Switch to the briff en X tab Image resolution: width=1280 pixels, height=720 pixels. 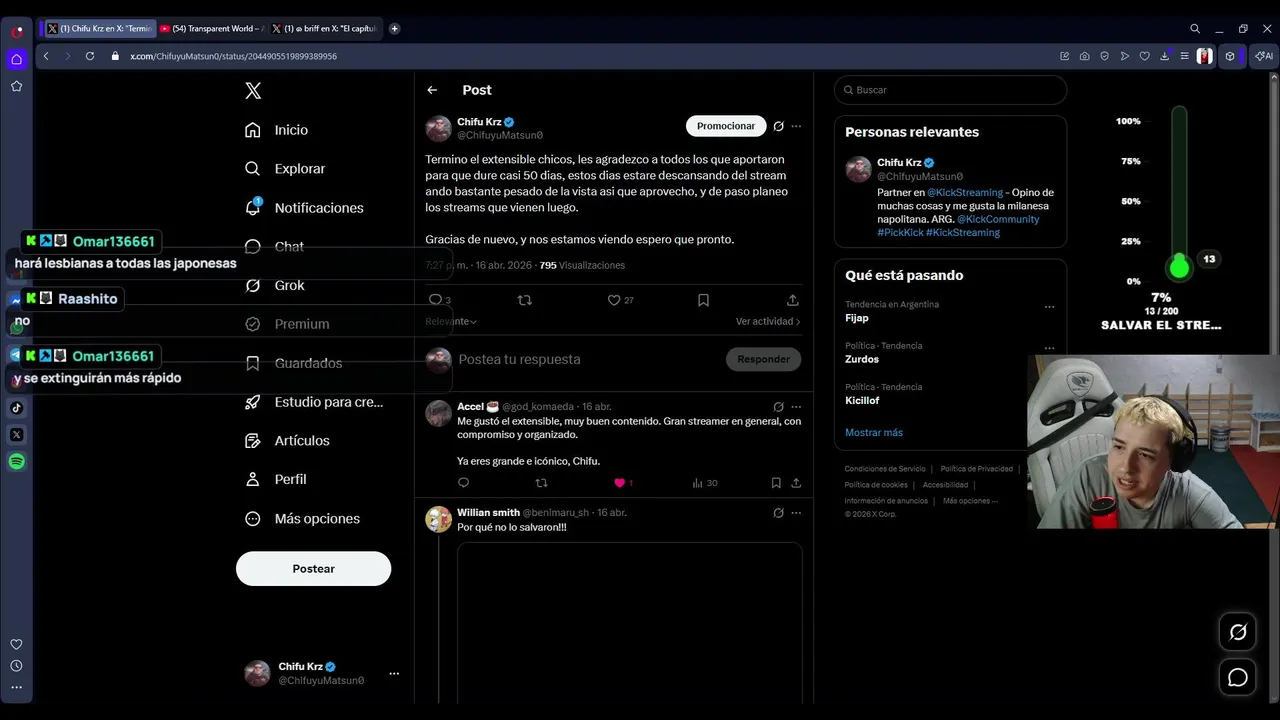(325, 29)
